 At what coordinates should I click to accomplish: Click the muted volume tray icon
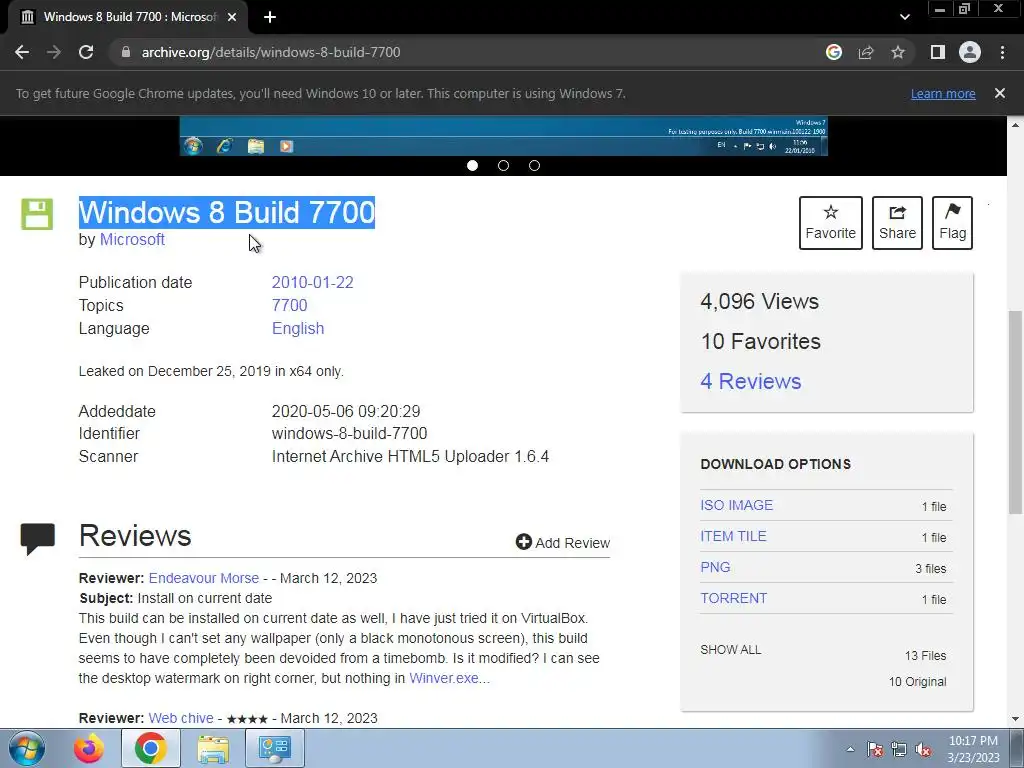923,749
